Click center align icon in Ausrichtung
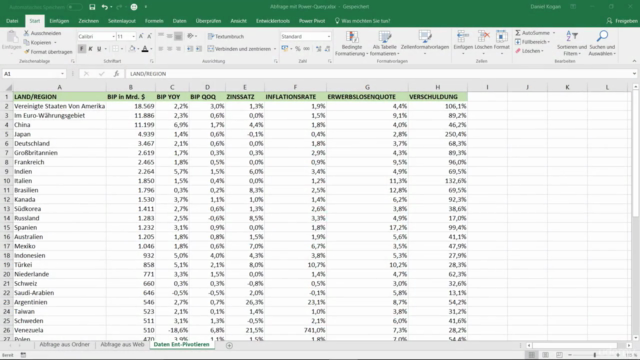The image size is (640, 360). (x=169, y=49)
